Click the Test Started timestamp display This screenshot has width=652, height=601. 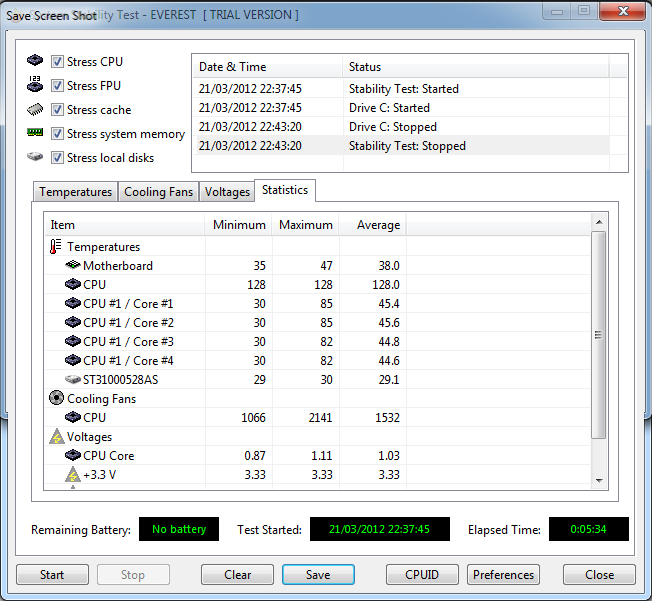pyautogui.click(x=380, y=529)
